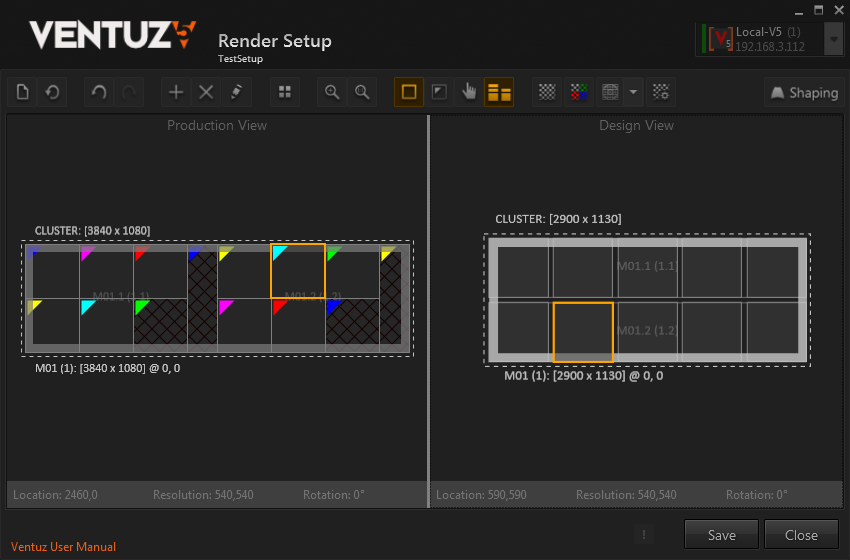The image size is (850, 560).
Task: Open the four-square grid layout tool
Action: click(285, 92)
